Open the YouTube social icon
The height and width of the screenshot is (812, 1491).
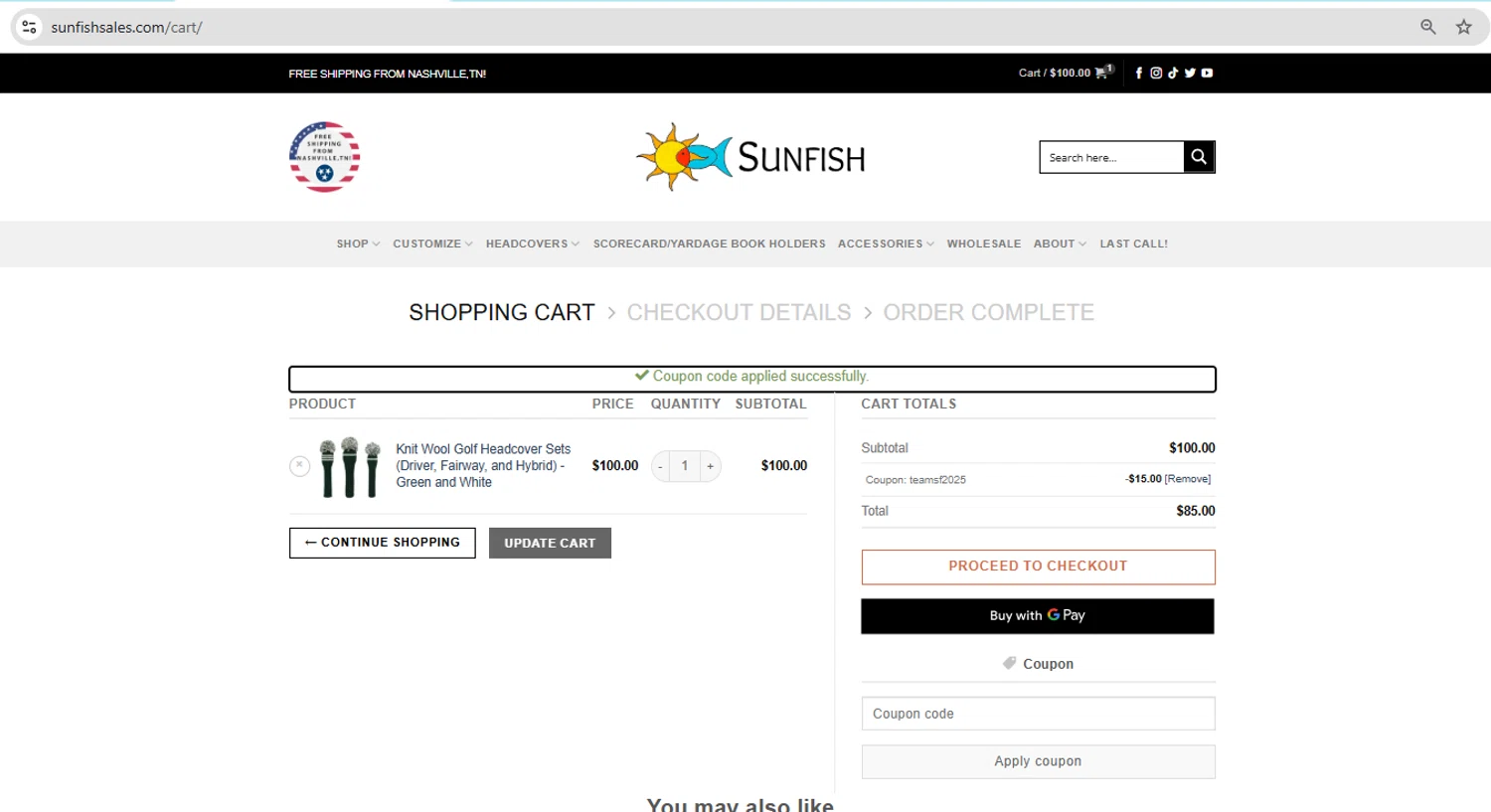(1207, 73)
